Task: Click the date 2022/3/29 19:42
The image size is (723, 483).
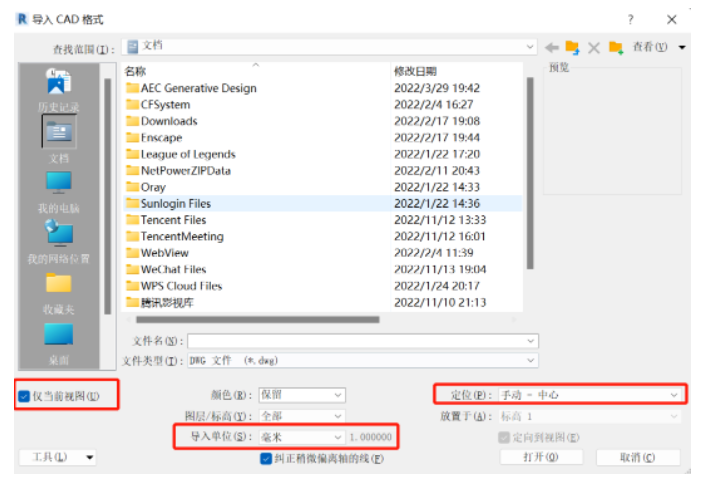Action: pyautogui.click(x=437, y=88)
